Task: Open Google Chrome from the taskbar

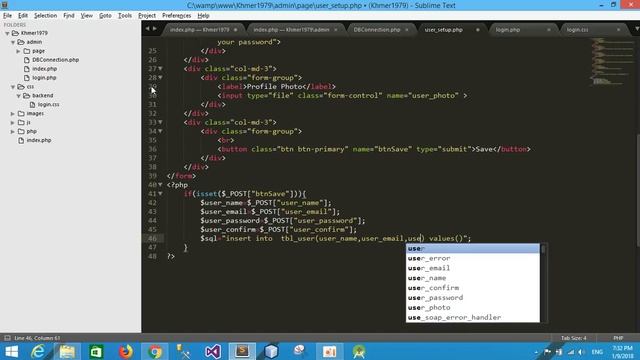Action: pyautogui.click(x=155, y=351)
